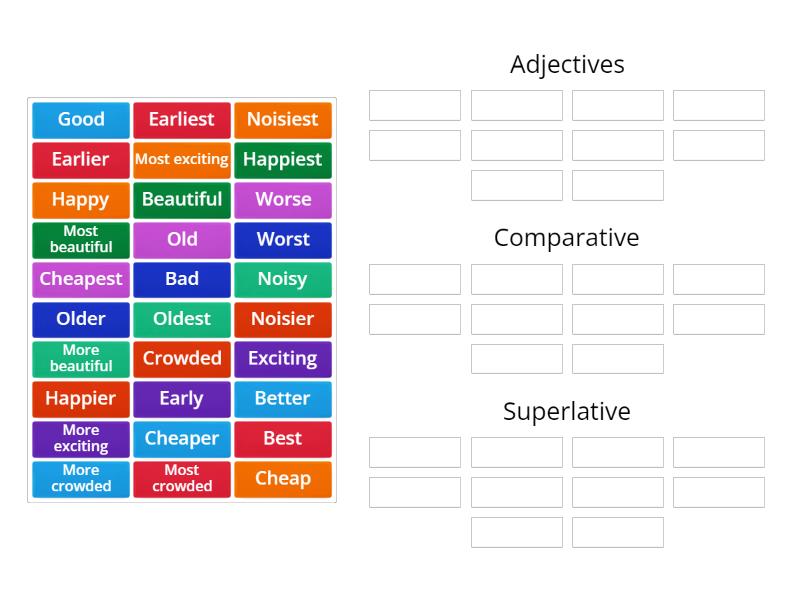Select an empty slot under Superlative
The image size is (800, 600).
coord(413,452)
